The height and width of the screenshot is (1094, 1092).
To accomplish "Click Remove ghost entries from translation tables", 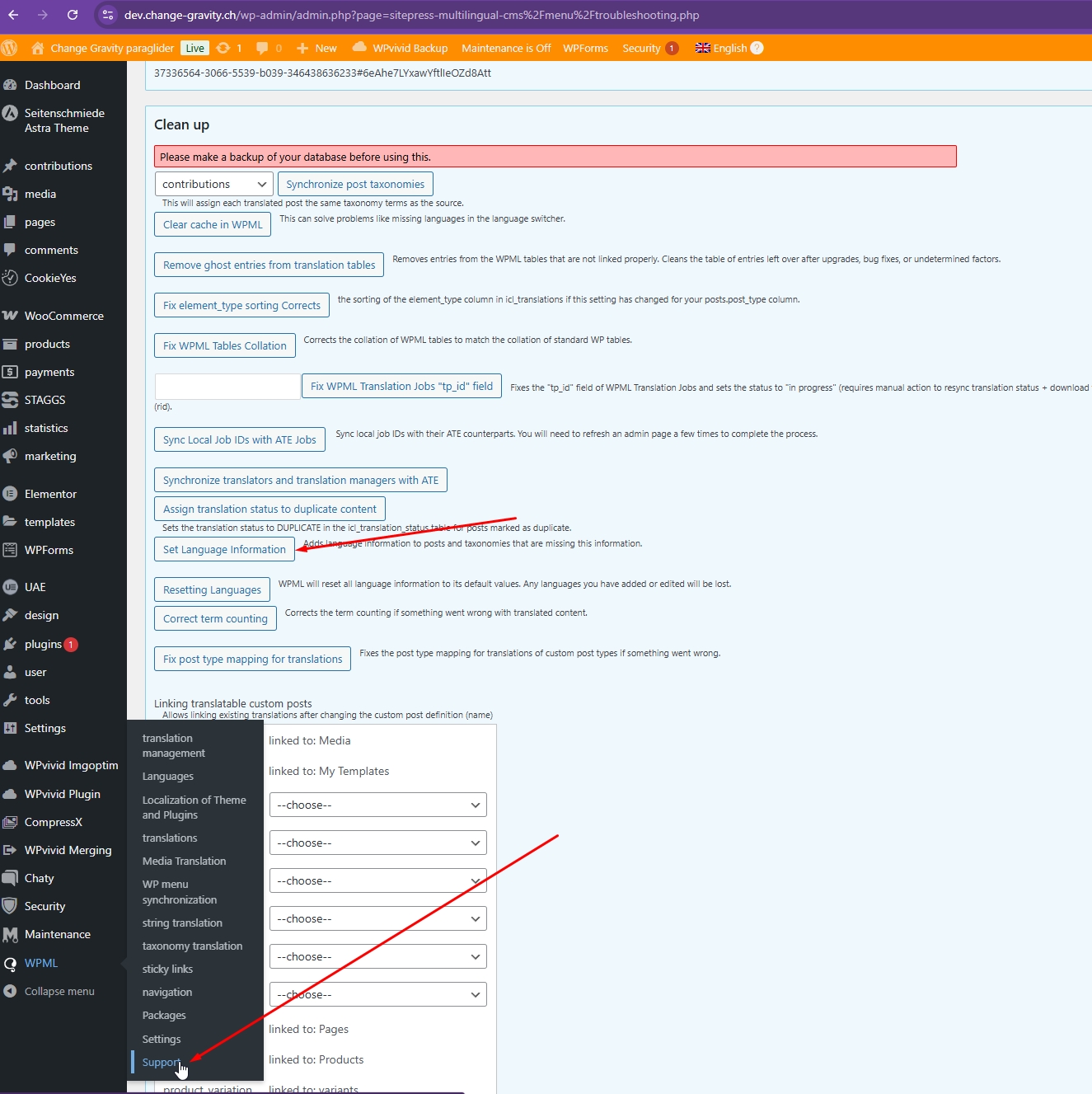I will coord(269,265).
